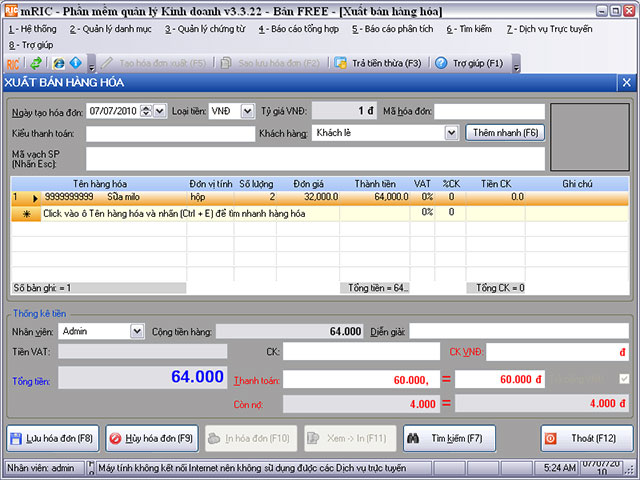Toggle the checkbox beside the 60.000 đ field
This screenshot has height=480, width=640.
625,380
